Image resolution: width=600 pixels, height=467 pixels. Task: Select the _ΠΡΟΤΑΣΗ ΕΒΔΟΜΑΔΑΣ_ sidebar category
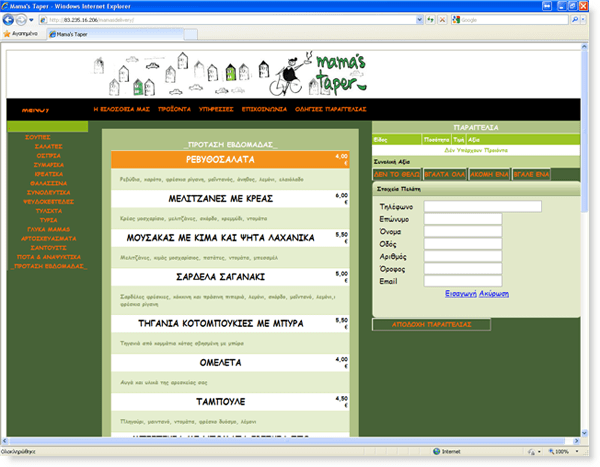coord(49,266)
